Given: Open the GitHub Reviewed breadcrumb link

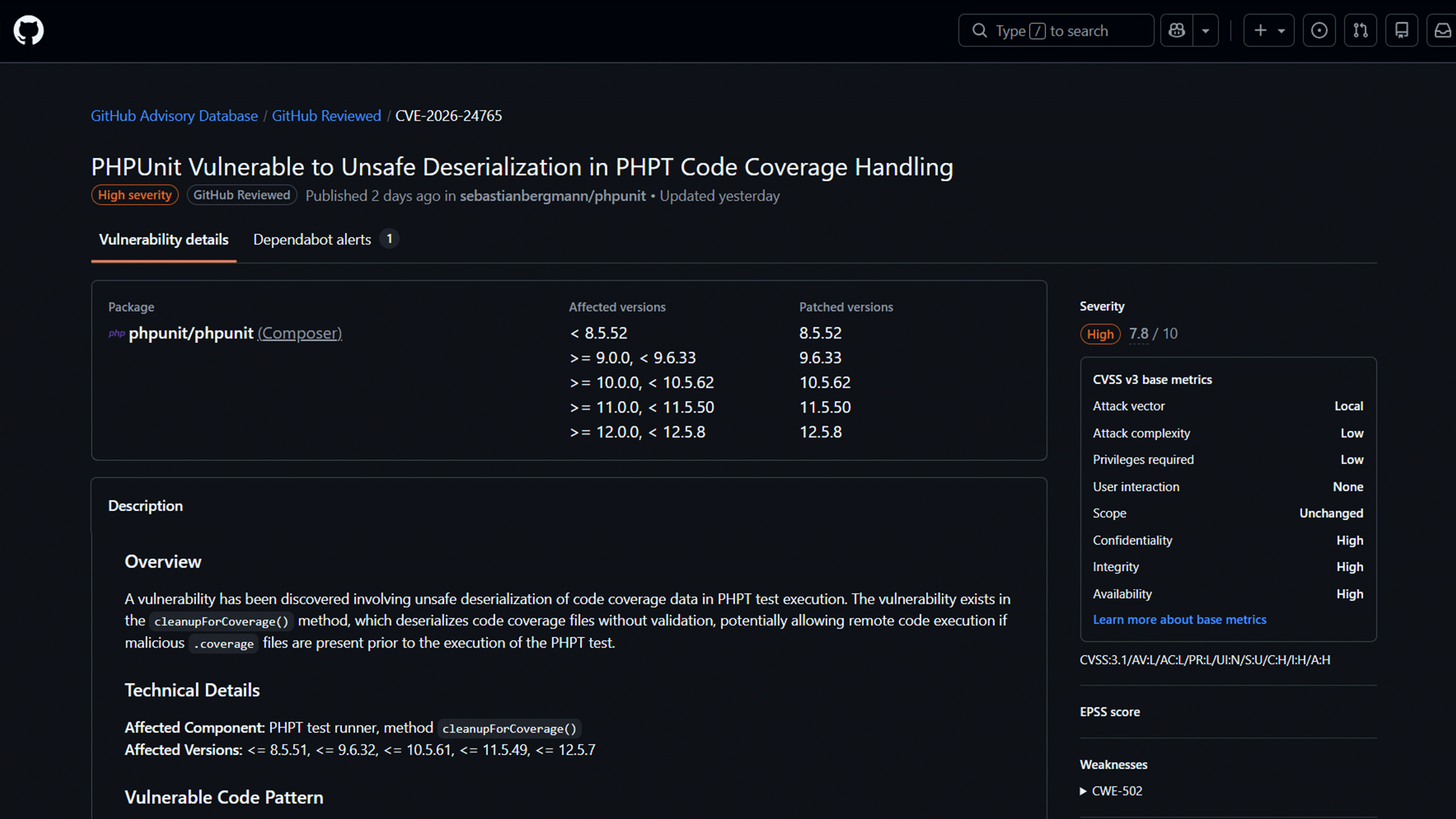Looking at the screenshot, I should click(x=326, y=115).
